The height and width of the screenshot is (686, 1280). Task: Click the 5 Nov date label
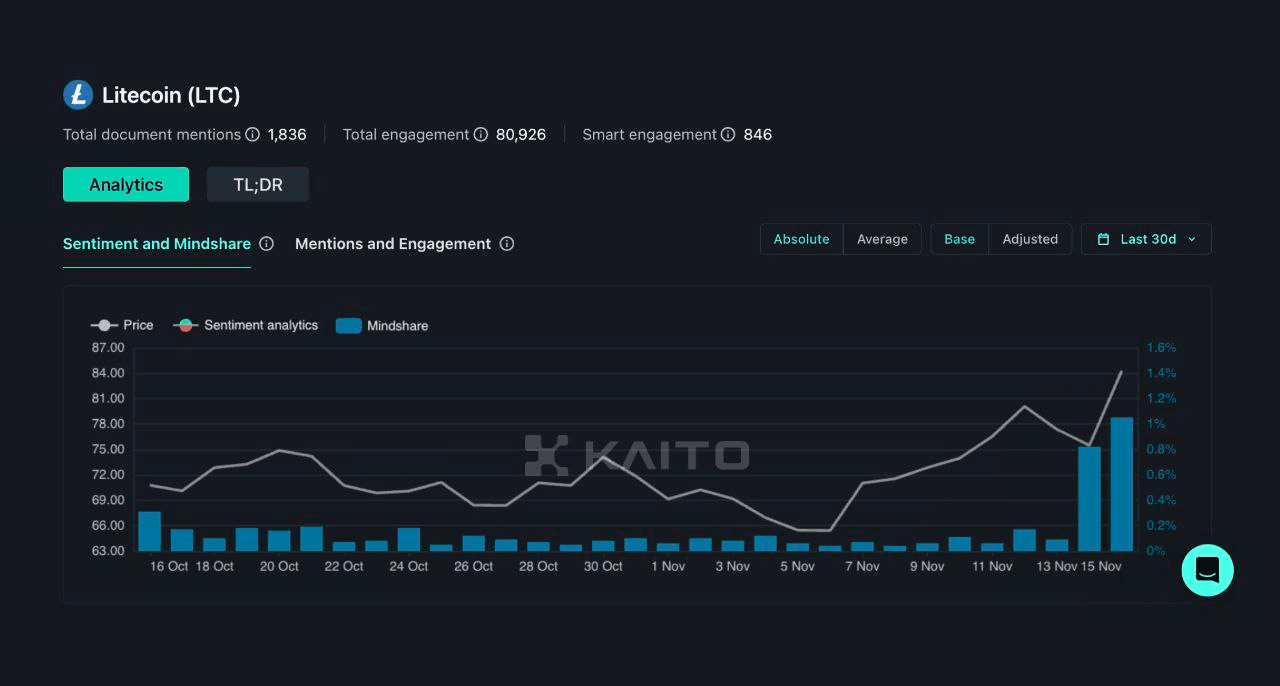pos(797,567)
